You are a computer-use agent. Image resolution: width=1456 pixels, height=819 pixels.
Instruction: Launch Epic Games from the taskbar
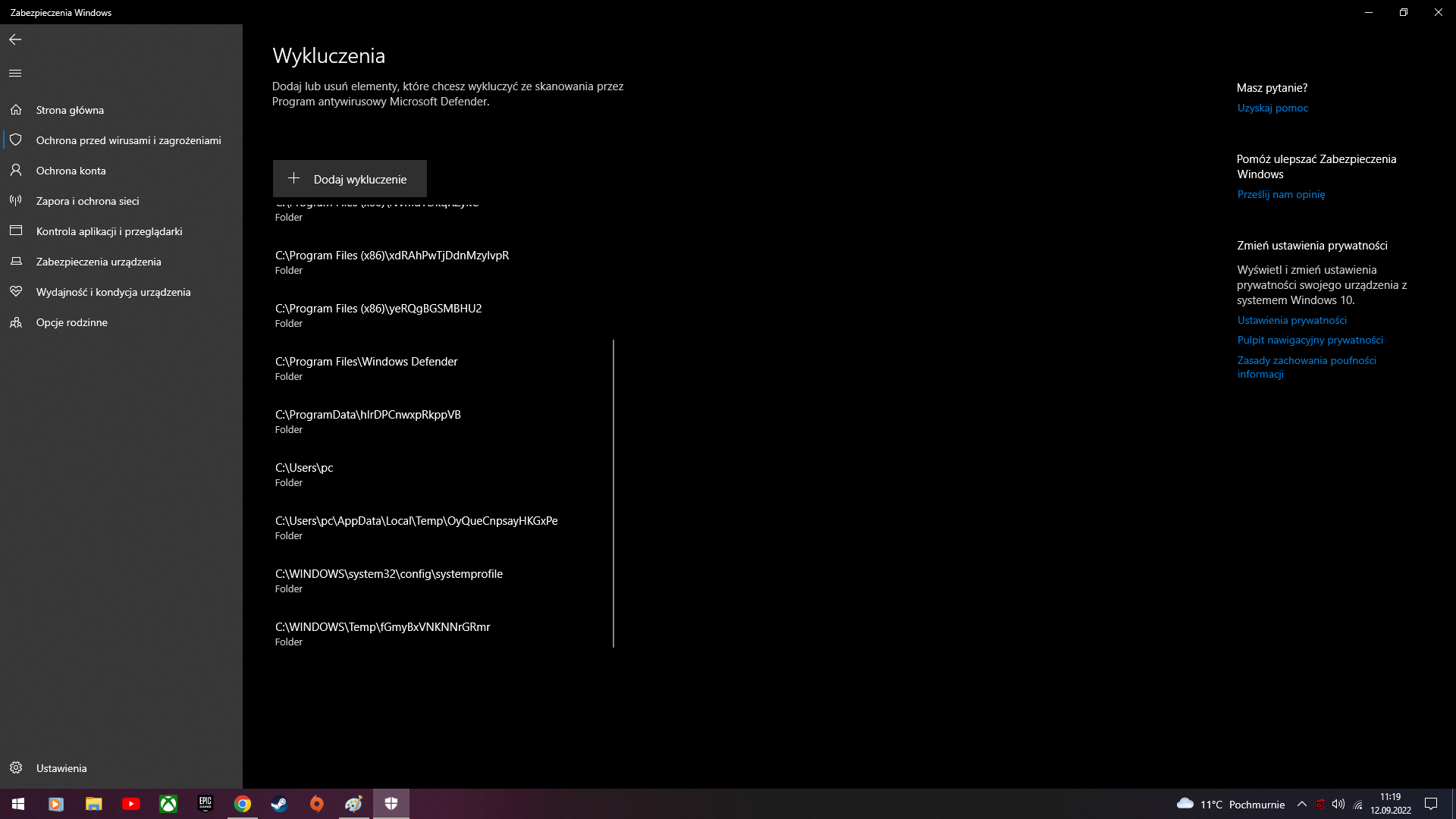pyautogui.click(x=205, y=804)
